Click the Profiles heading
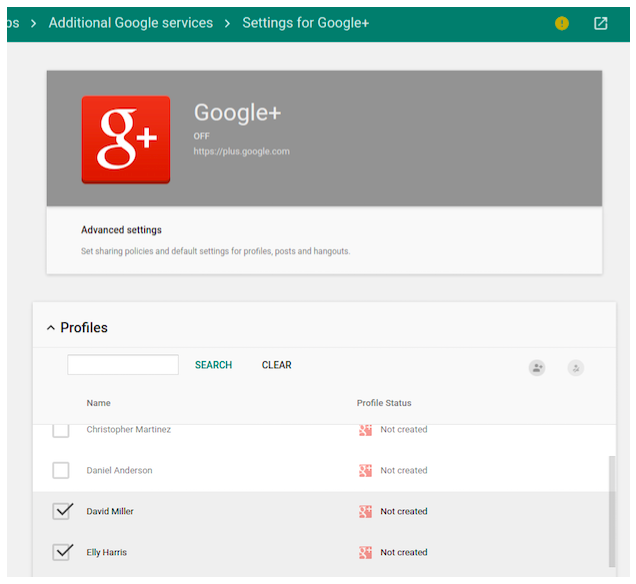The image size is (636, 584). [84, 328]
